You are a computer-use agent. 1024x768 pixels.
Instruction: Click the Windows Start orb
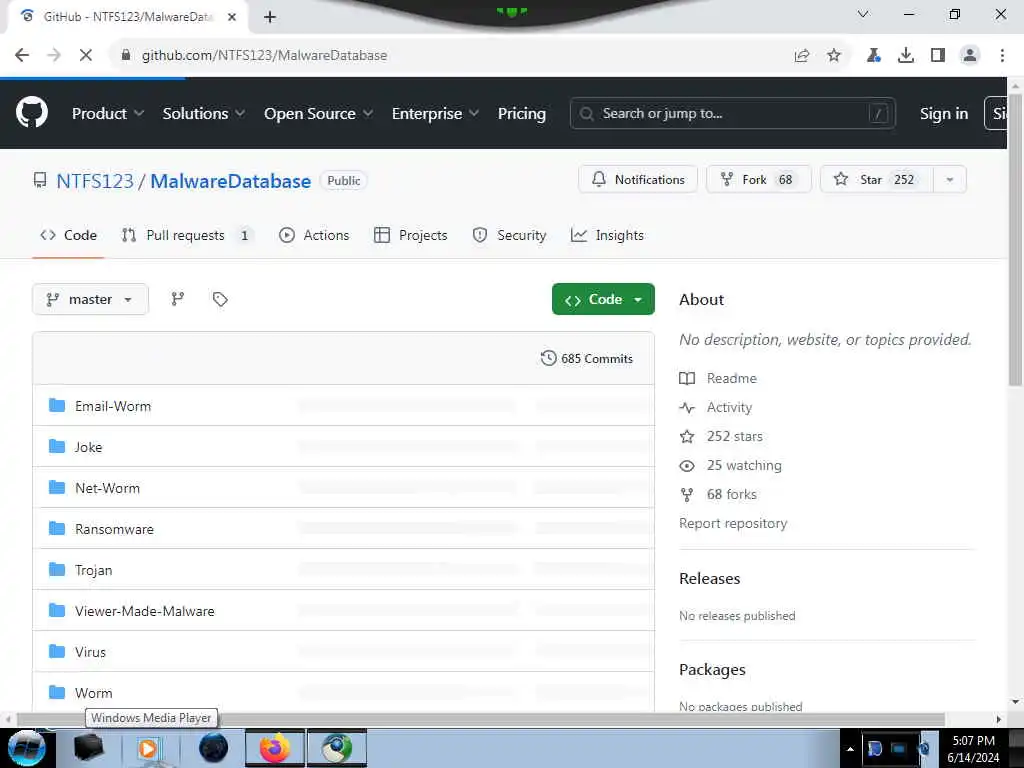pos(26,748)
